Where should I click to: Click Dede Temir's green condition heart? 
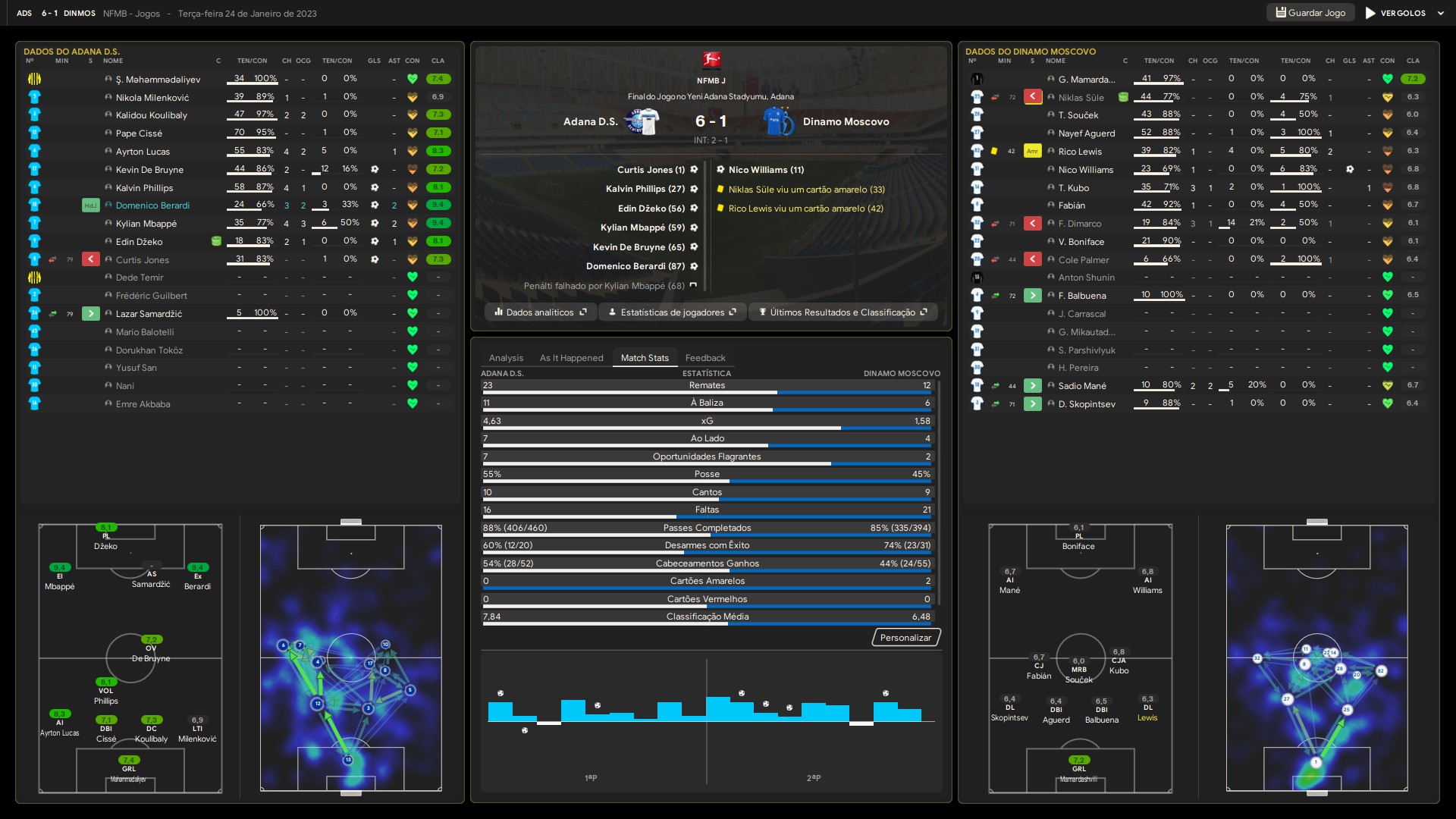(413, 278)
